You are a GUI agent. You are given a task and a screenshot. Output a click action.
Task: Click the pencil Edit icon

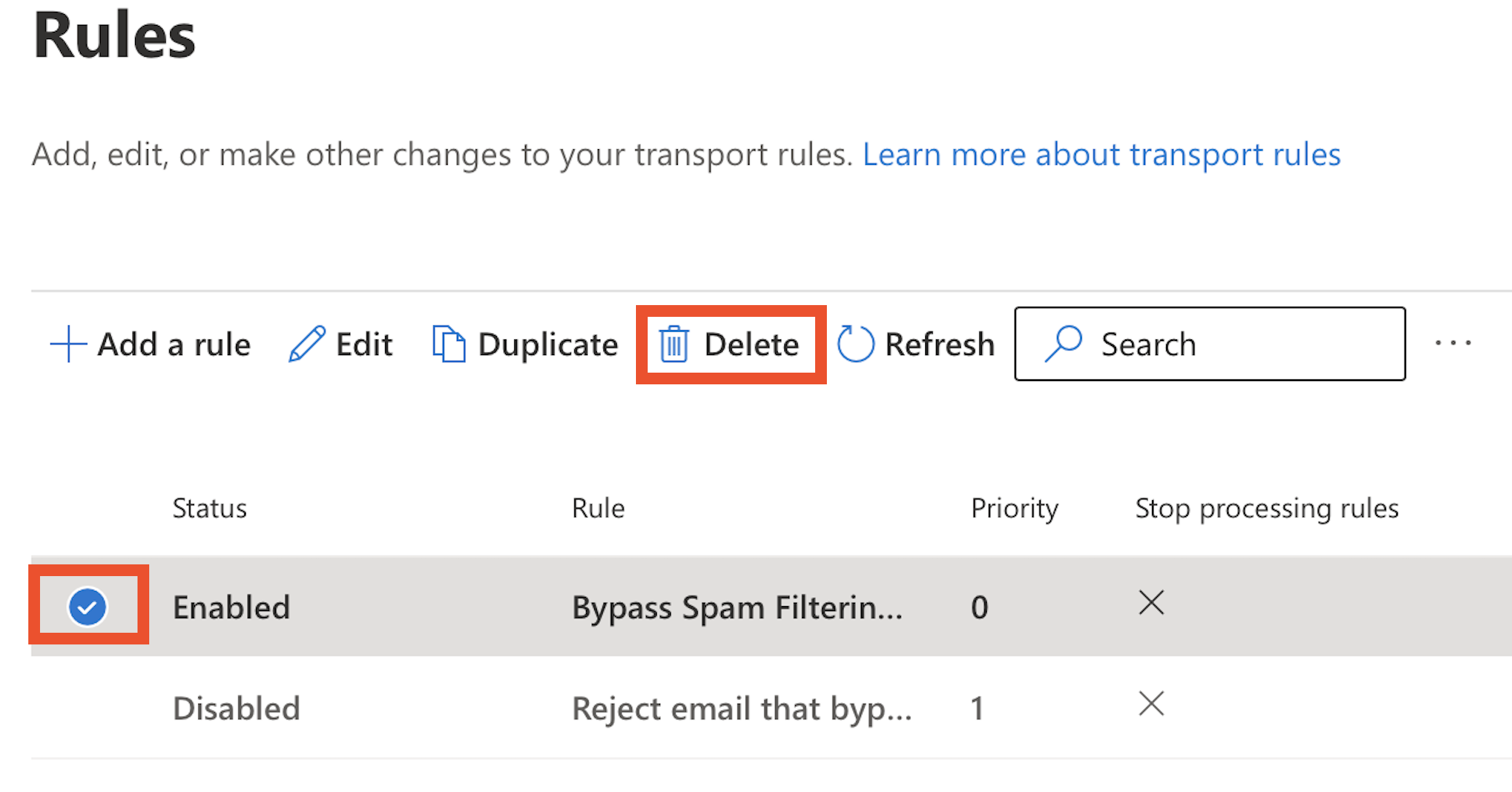(x=307, y=344)
